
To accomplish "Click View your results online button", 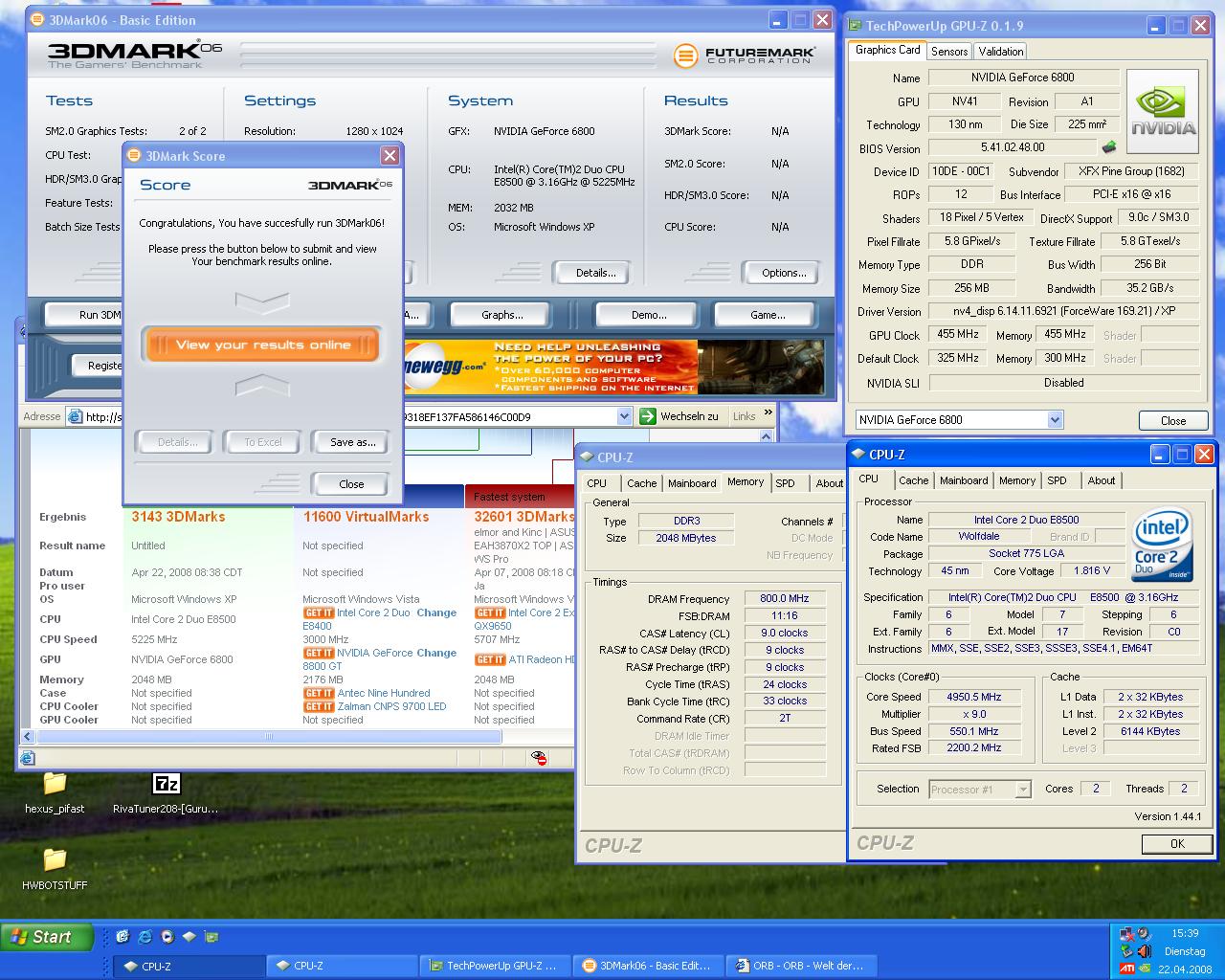I will point(262,345).
